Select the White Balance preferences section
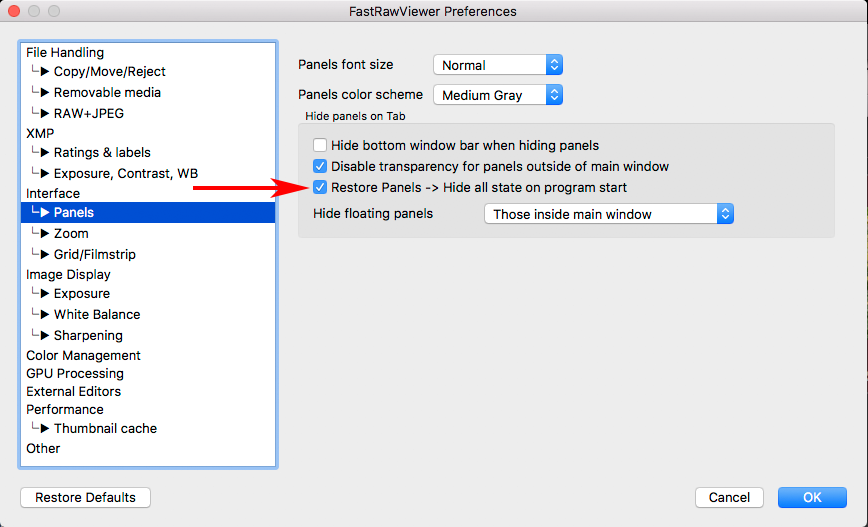868x527 pixels. [96, 314]
